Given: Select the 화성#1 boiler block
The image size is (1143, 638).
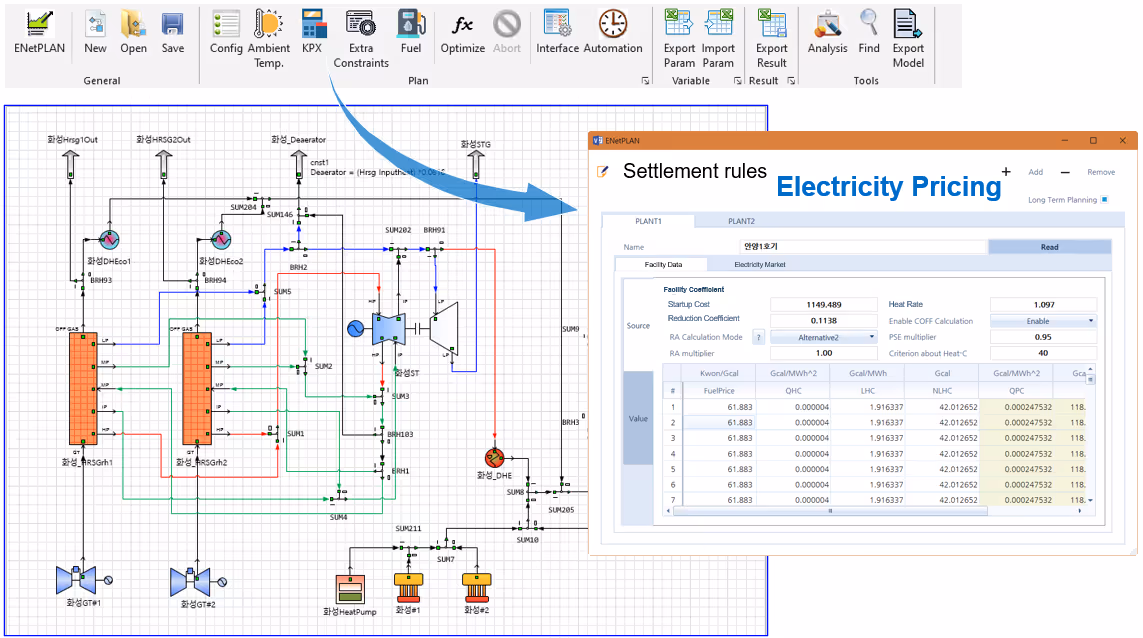Looking at the screenshot, I should [x=408, y=588].
